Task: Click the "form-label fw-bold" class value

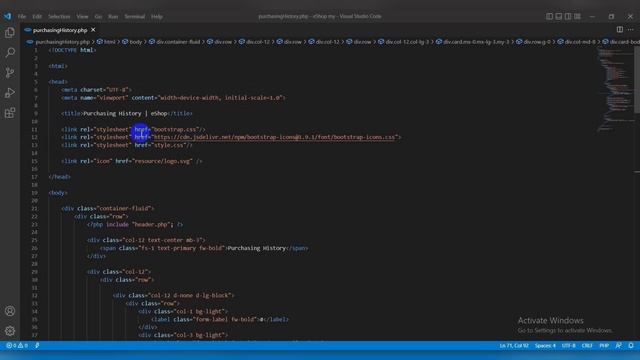Action: [225, 319]
